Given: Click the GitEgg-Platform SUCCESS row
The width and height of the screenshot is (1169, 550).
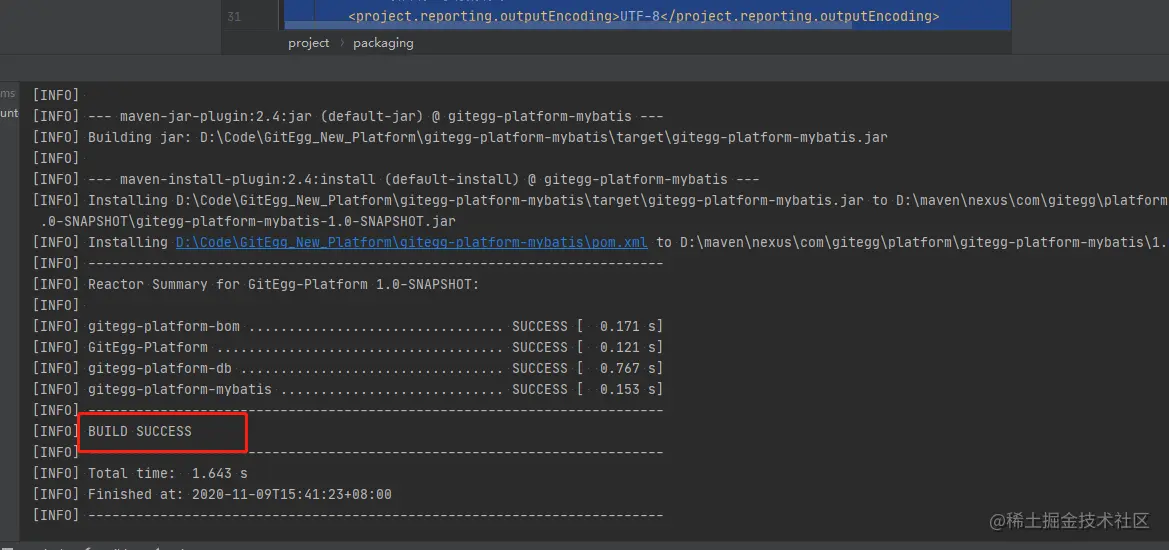Looking at the screenshot, I should pyautogui.click(x=375, y=347).
